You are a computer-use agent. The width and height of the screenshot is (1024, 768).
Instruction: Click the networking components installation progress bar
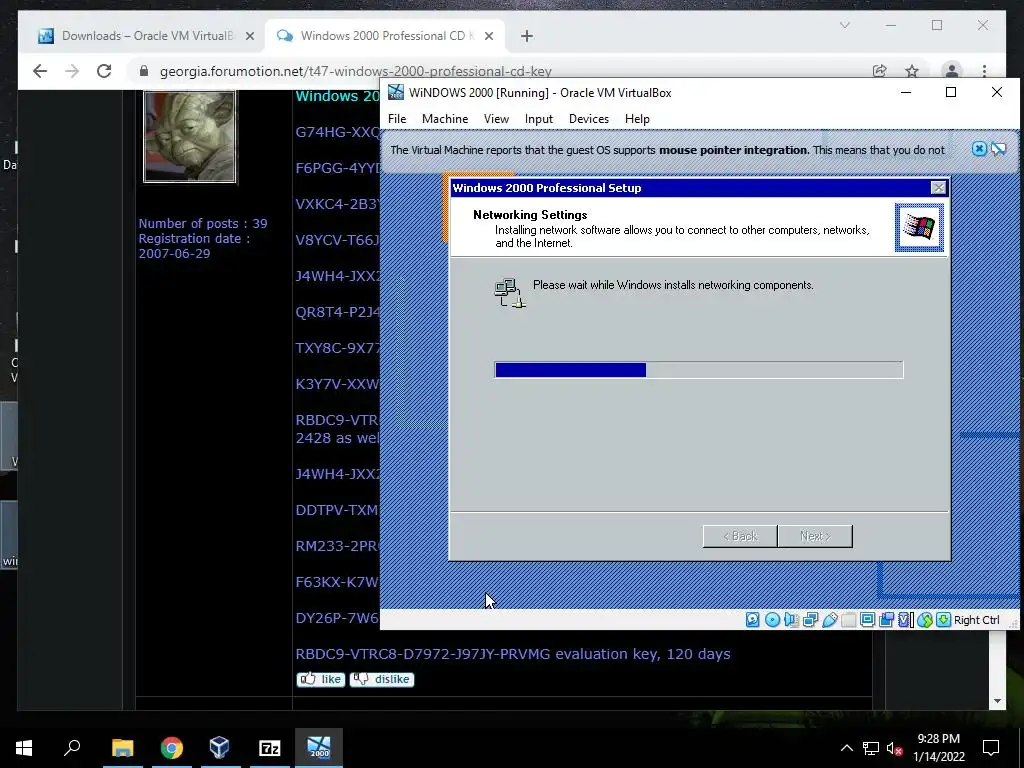699,370
